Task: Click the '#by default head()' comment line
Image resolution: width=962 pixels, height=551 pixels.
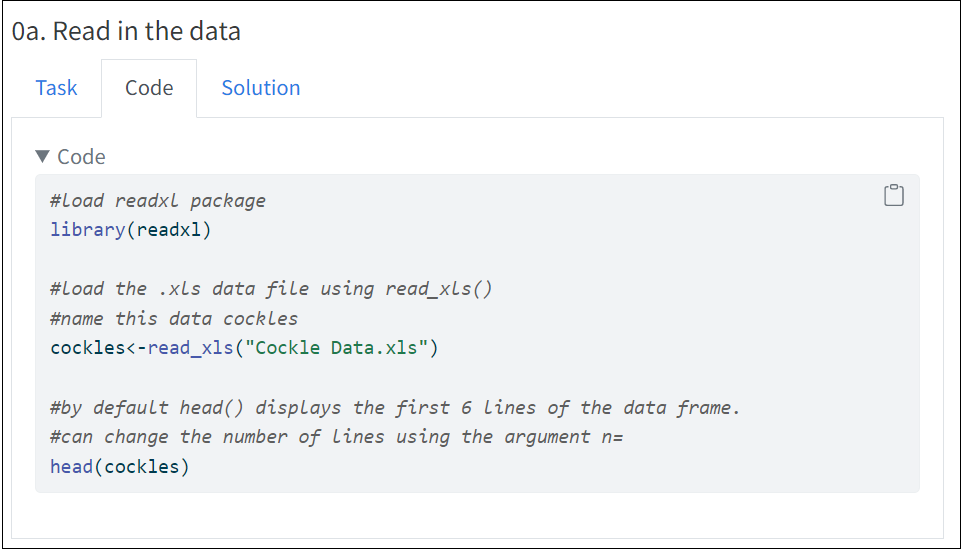Action: click(x=395, y=407)
